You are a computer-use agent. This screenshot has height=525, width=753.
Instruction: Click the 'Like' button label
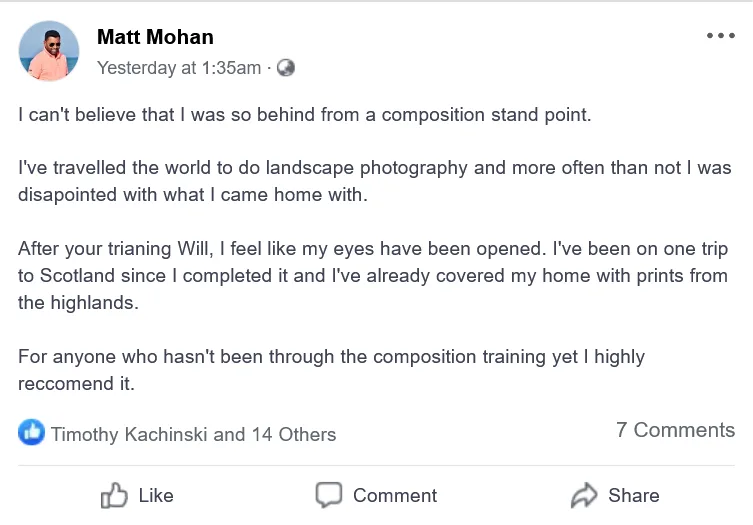(156, 495)
